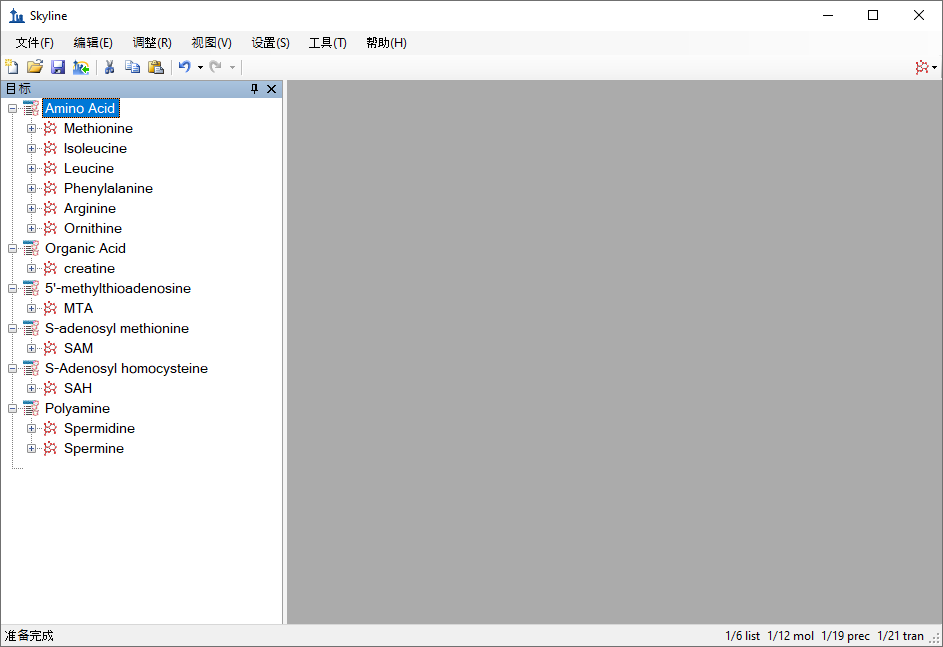Screen dimensions: 943x647
Task: Pin the 目标 targets panel
Action: (x=254, y=89)
